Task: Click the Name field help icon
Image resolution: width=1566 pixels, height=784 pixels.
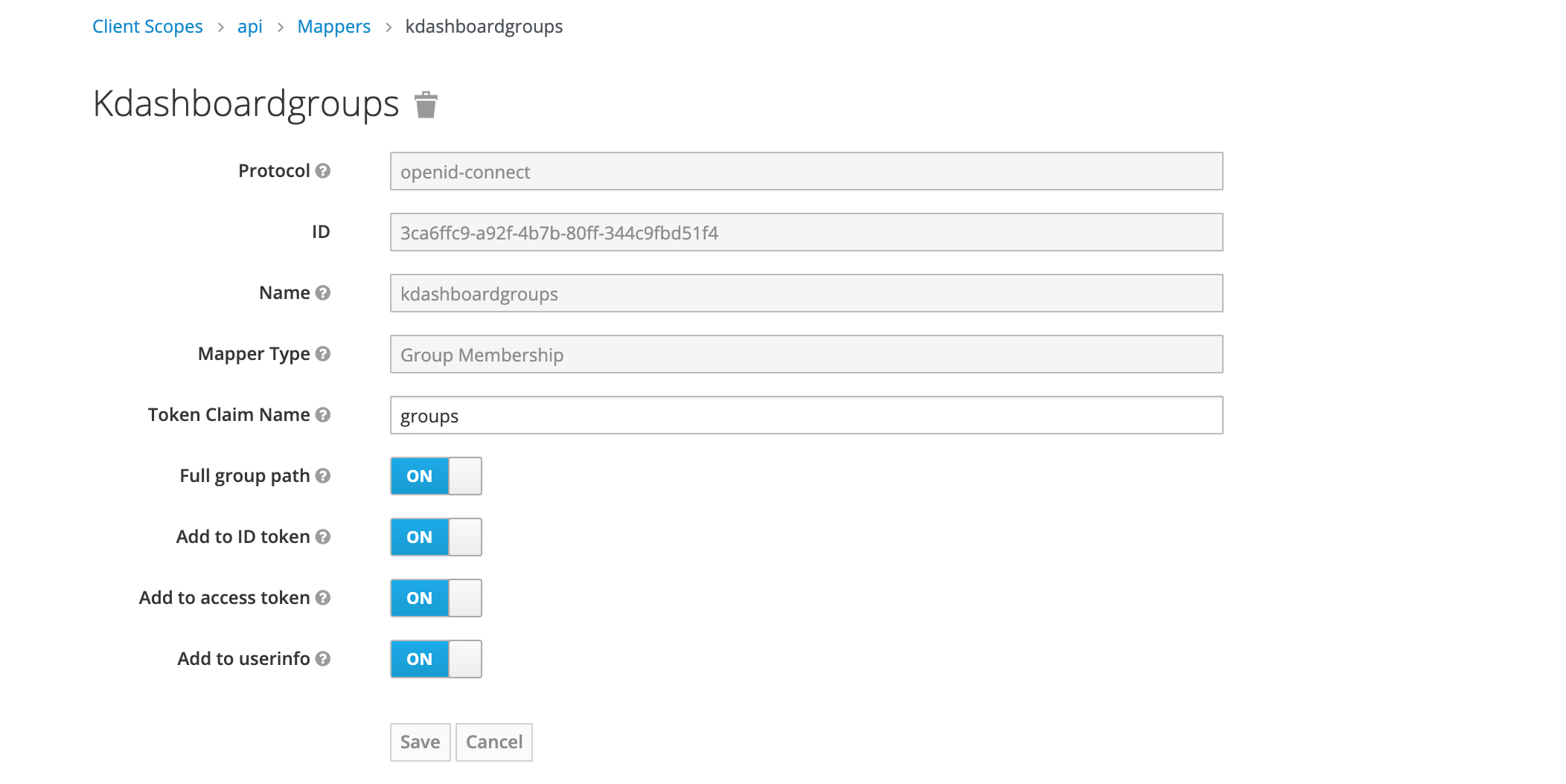Action: pos(323,293)
